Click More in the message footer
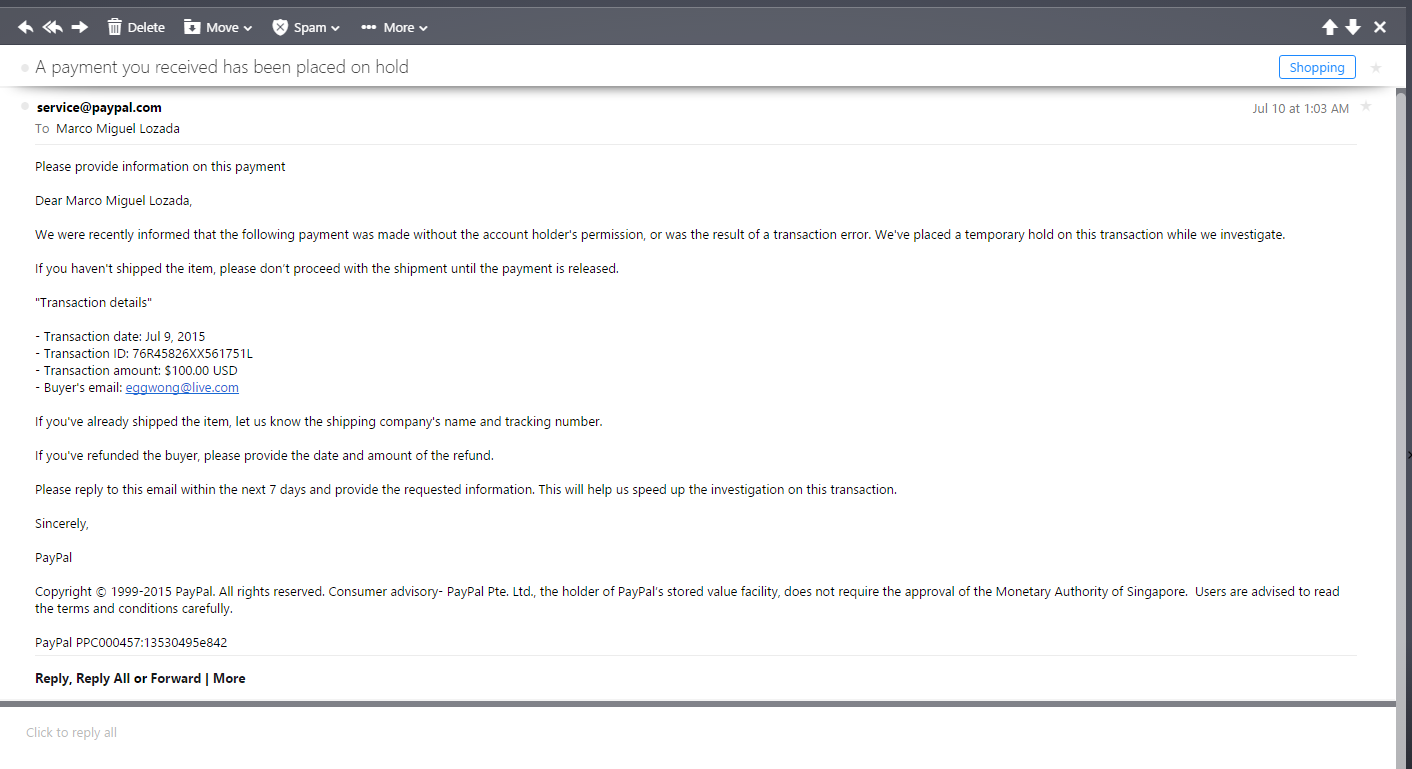 pyautogui.click(x=229, y=678)
